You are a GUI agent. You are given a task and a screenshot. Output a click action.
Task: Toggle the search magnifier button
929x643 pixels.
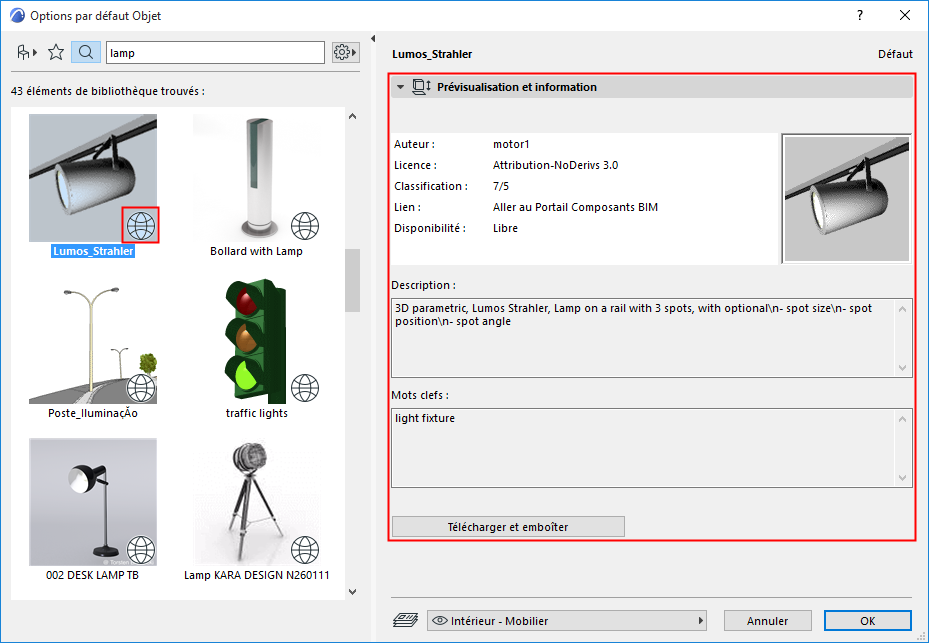[x=86, y=53]
